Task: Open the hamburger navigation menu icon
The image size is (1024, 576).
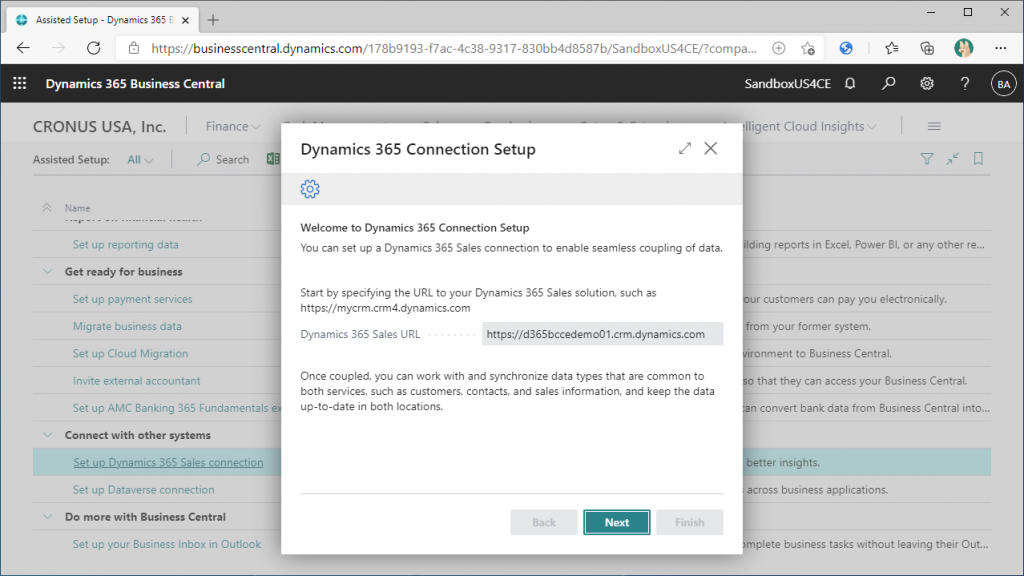Action: [x=934, y=126]
